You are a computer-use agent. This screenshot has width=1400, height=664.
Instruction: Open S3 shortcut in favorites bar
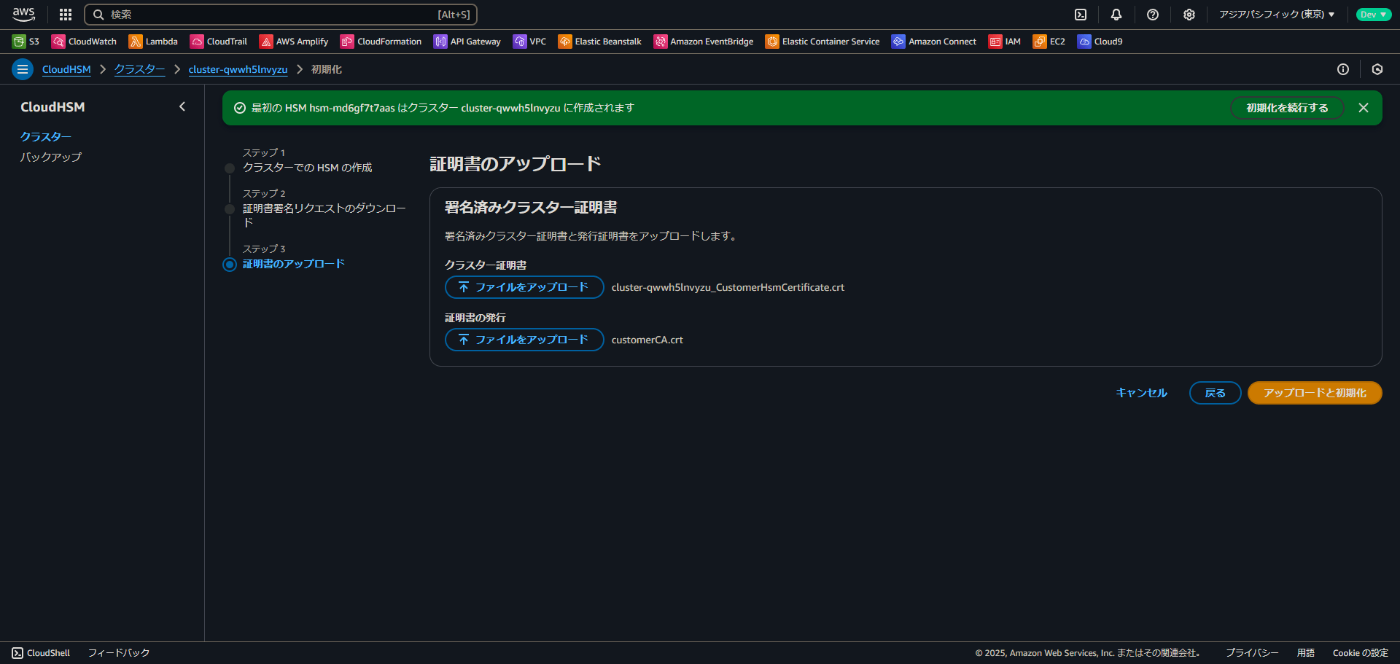[x=26, y=42]
